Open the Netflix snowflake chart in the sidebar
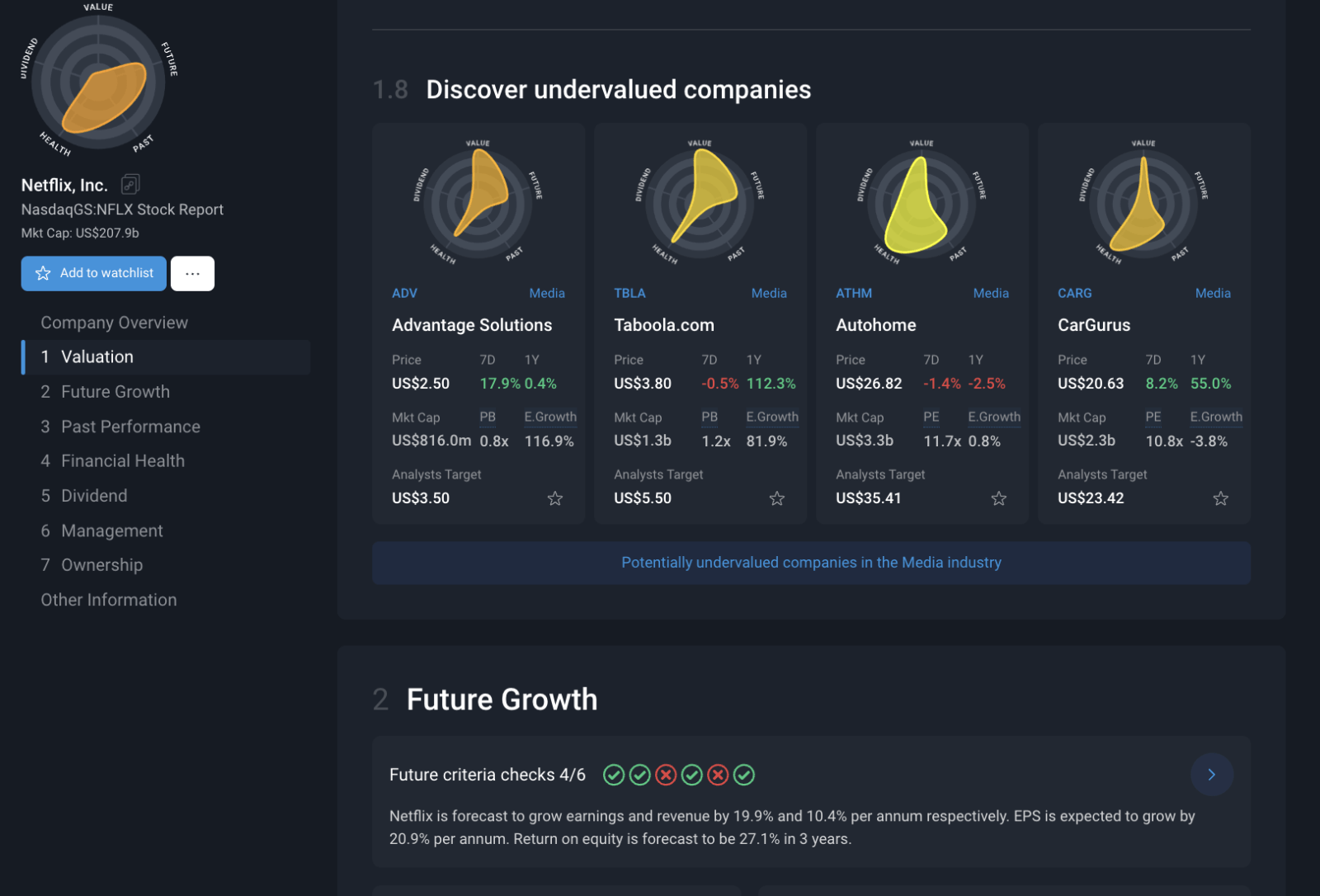The height and width of the screenshot is (896, 1320). pos(99,81)
